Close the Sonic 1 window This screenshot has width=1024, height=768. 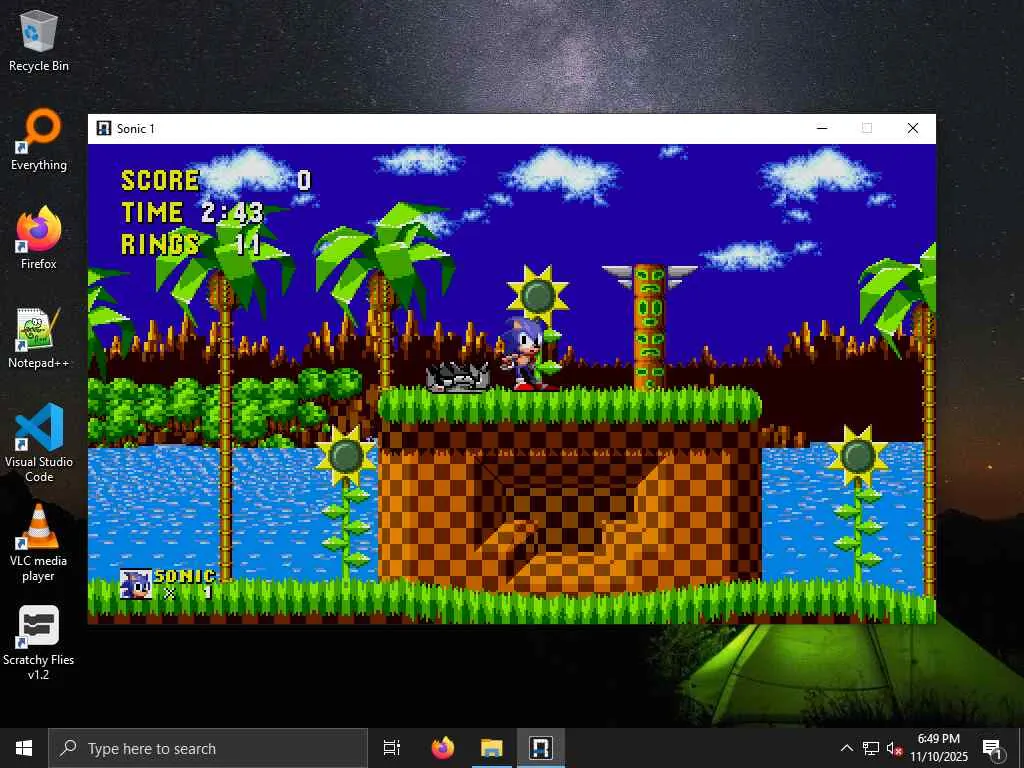(x=913, y=128)
